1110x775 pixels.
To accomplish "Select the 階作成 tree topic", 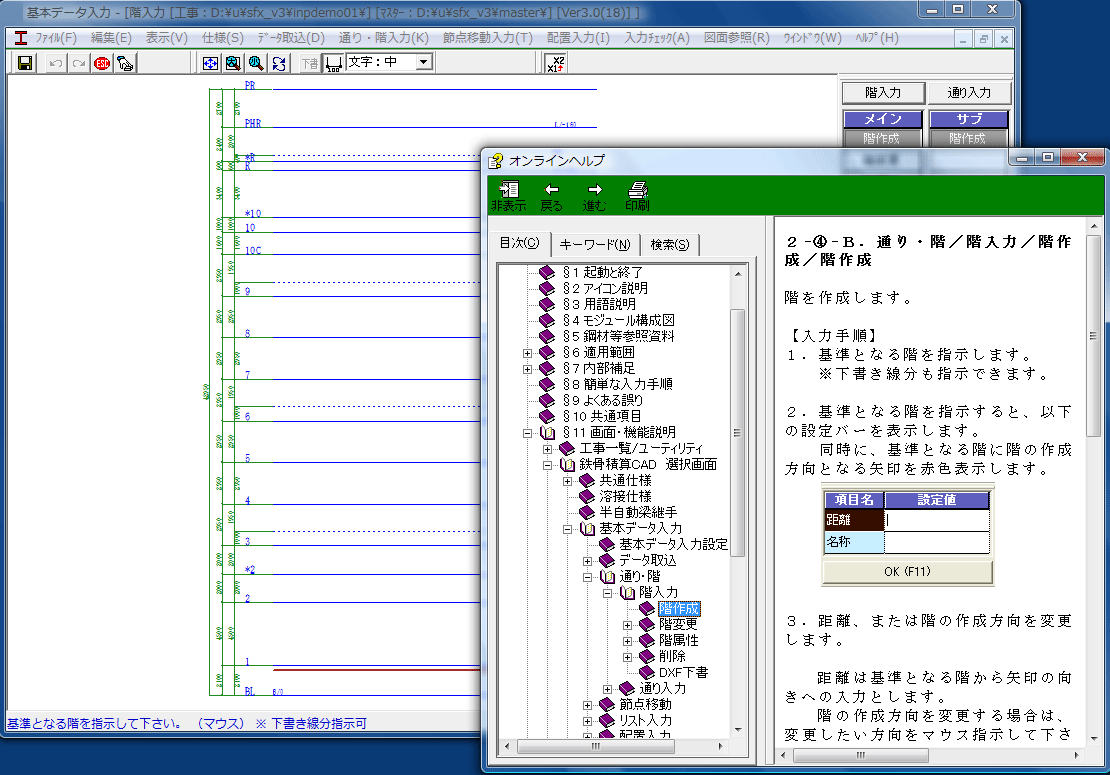I will click(x=679, y=609).
